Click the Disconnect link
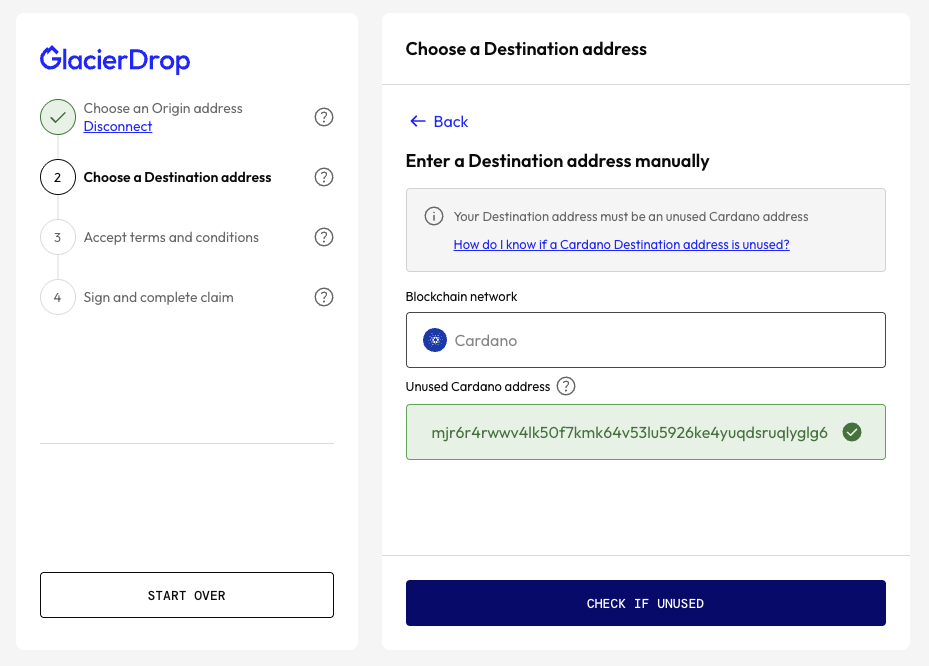 pos(118,127)
